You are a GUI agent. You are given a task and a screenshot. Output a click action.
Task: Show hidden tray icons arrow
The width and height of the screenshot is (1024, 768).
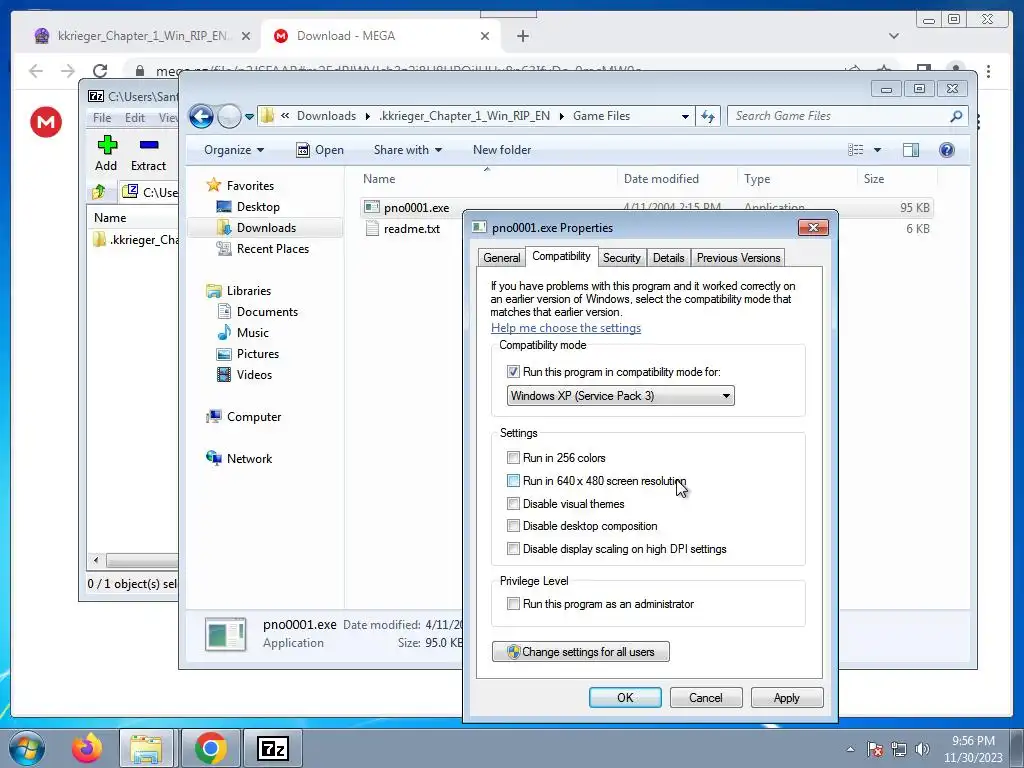click(850, 749)
